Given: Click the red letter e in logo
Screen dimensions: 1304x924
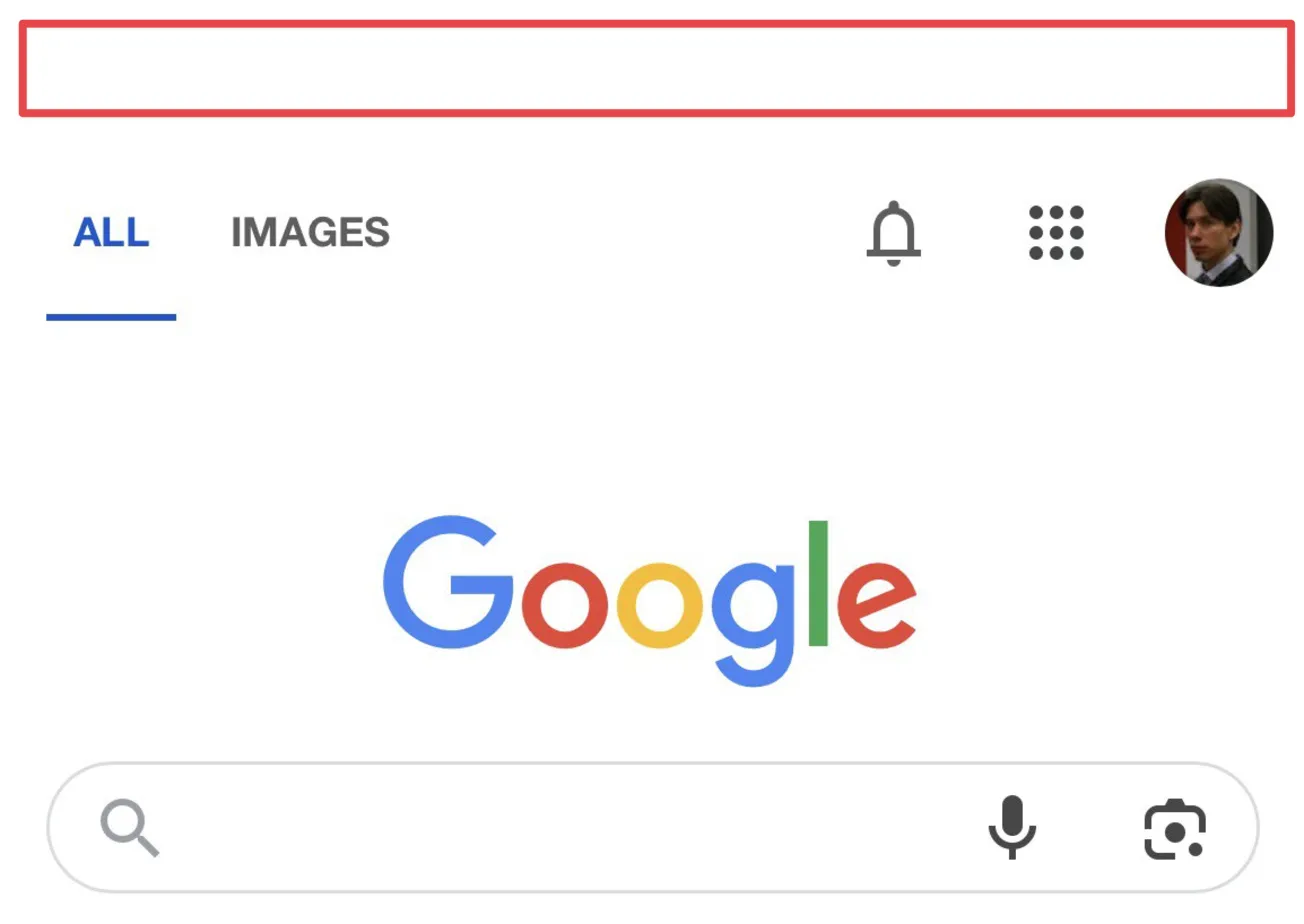Looking at the screenshot, I should point(876,606).
